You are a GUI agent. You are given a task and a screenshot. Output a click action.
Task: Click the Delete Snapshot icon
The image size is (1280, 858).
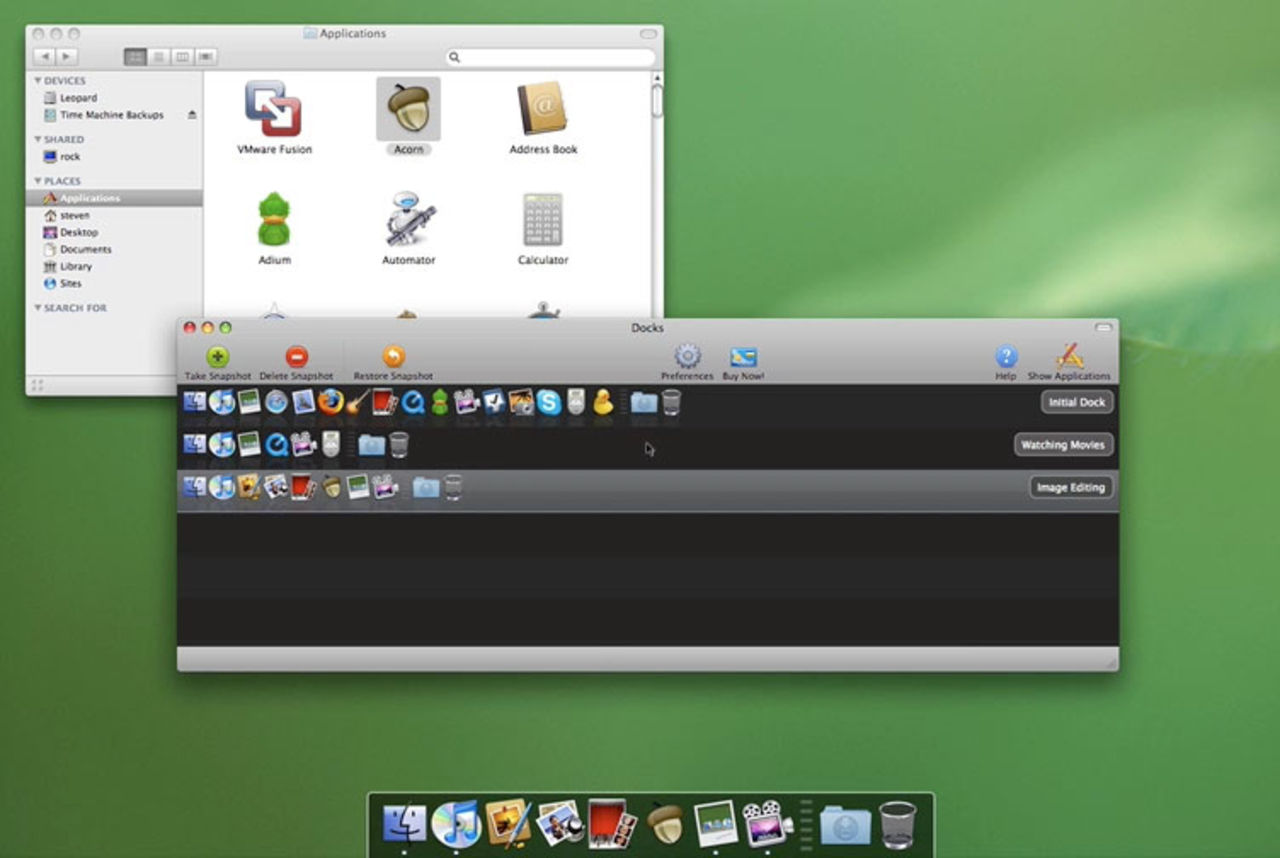coord(296,357)
